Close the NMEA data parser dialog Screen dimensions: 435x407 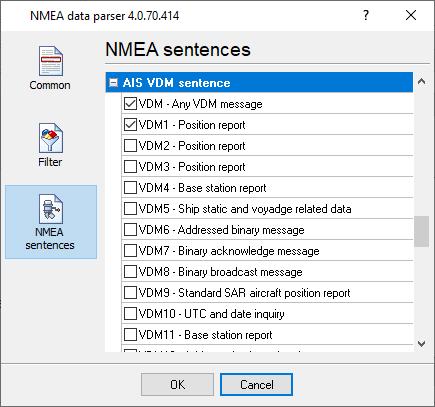click(x=411, y=15)
